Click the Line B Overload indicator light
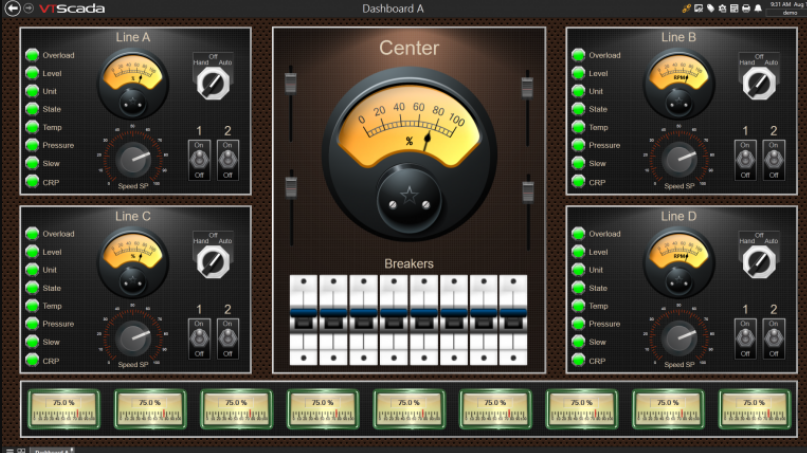 click(x=578, y=55)
